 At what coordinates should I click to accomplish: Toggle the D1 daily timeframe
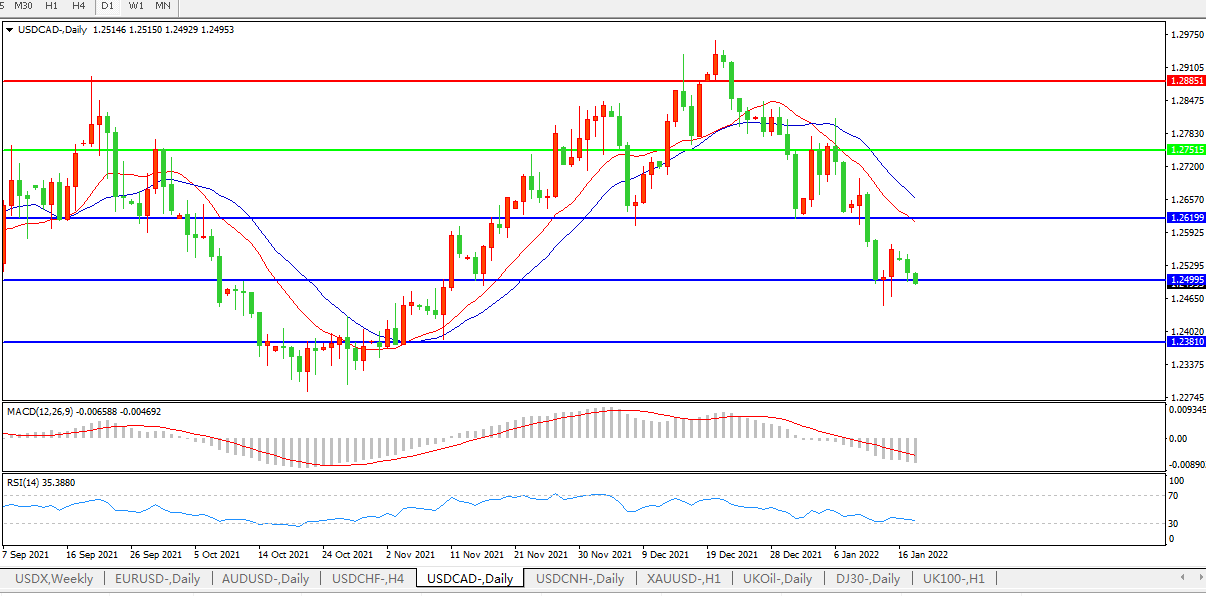pyautogui.click(x=107, y=6)
